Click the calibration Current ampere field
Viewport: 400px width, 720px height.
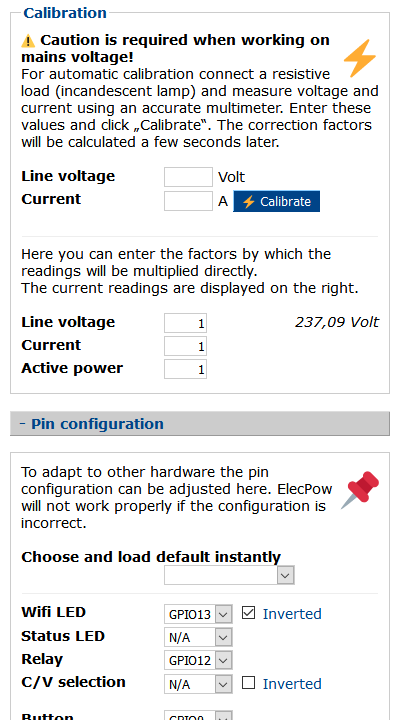tap(188, 201)
